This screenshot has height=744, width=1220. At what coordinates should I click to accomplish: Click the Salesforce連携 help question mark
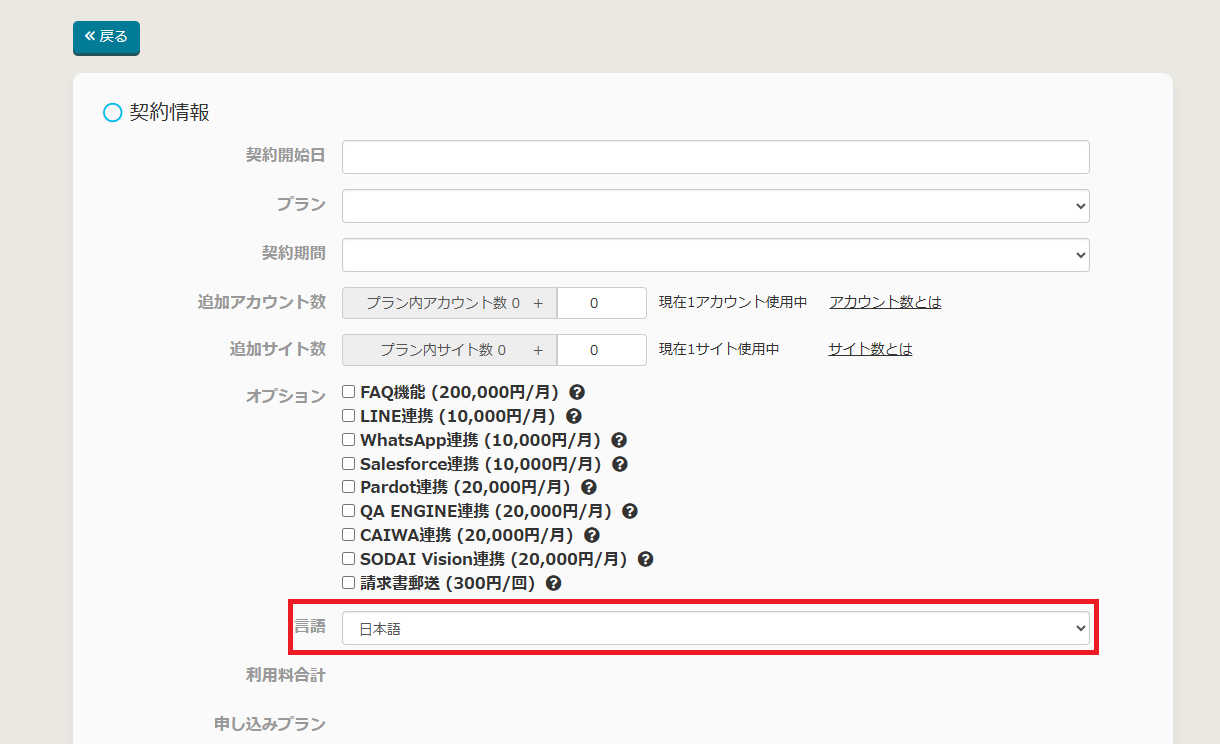(x=620, y=464)
